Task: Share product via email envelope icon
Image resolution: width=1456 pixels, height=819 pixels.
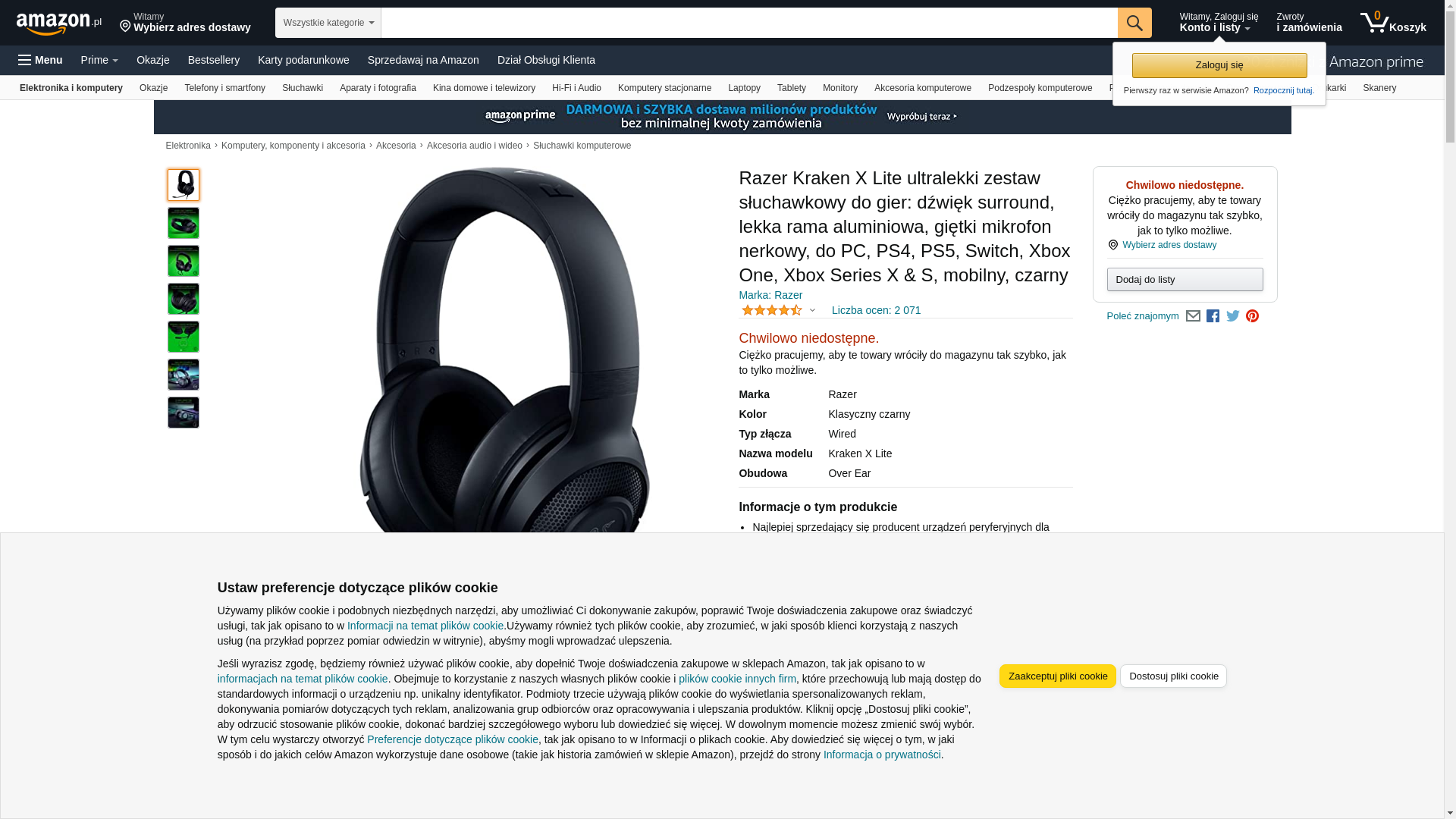Action: tap(1193, 316)
